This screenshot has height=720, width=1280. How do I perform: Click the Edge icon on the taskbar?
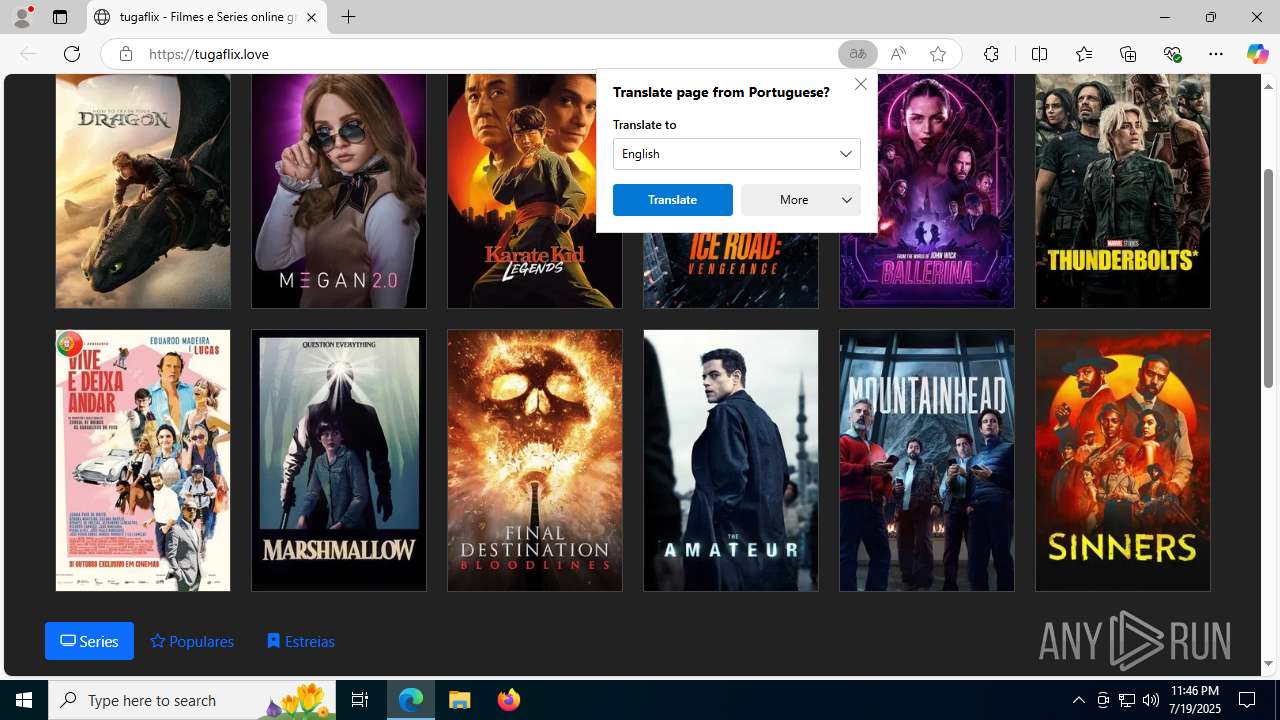(x=411, y=700)
